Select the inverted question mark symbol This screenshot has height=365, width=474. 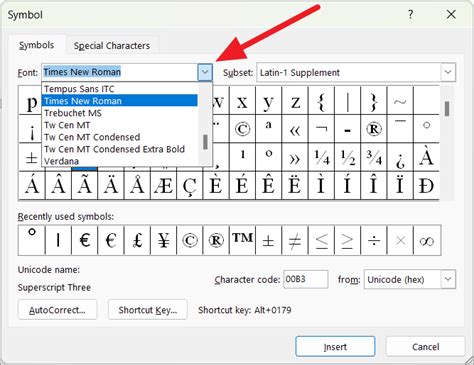click(x=400, y=157)
